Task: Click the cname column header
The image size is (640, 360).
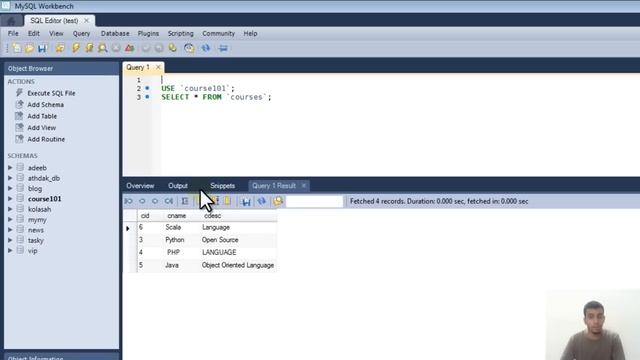Action: (176, 216)
